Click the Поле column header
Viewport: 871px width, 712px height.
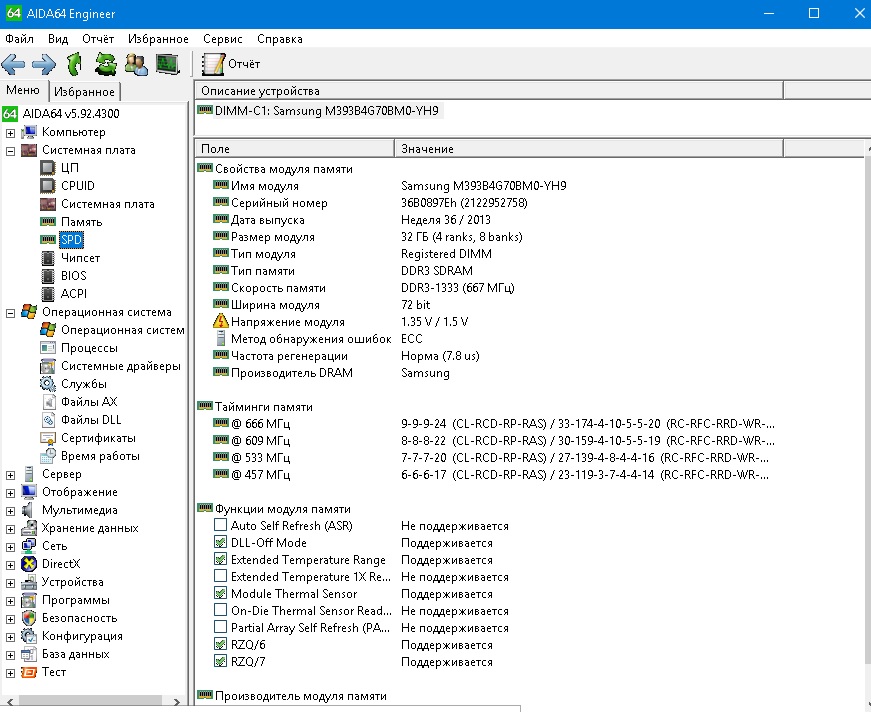coord(294,149)
